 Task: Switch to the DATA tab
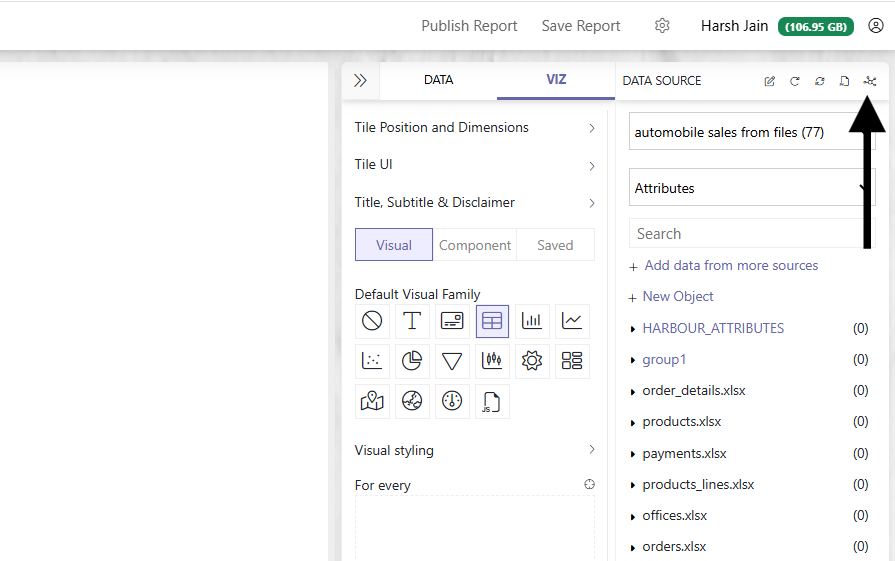tap(438, 80)
